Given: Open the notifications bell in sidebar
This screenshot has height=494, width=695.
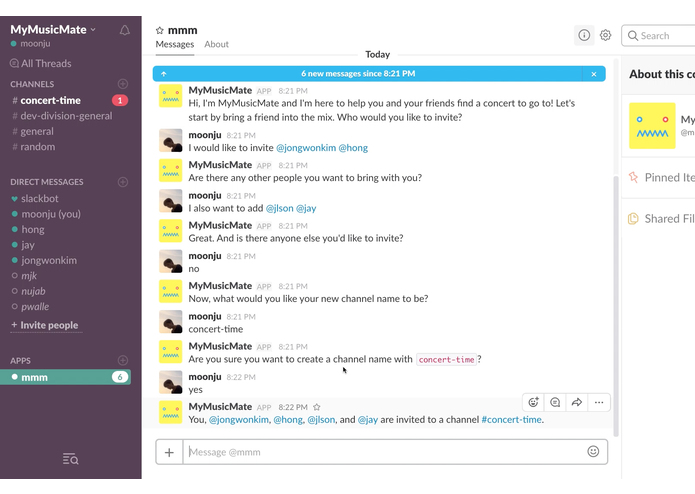Looking at the screenshot, I should [x=125, y=30].
